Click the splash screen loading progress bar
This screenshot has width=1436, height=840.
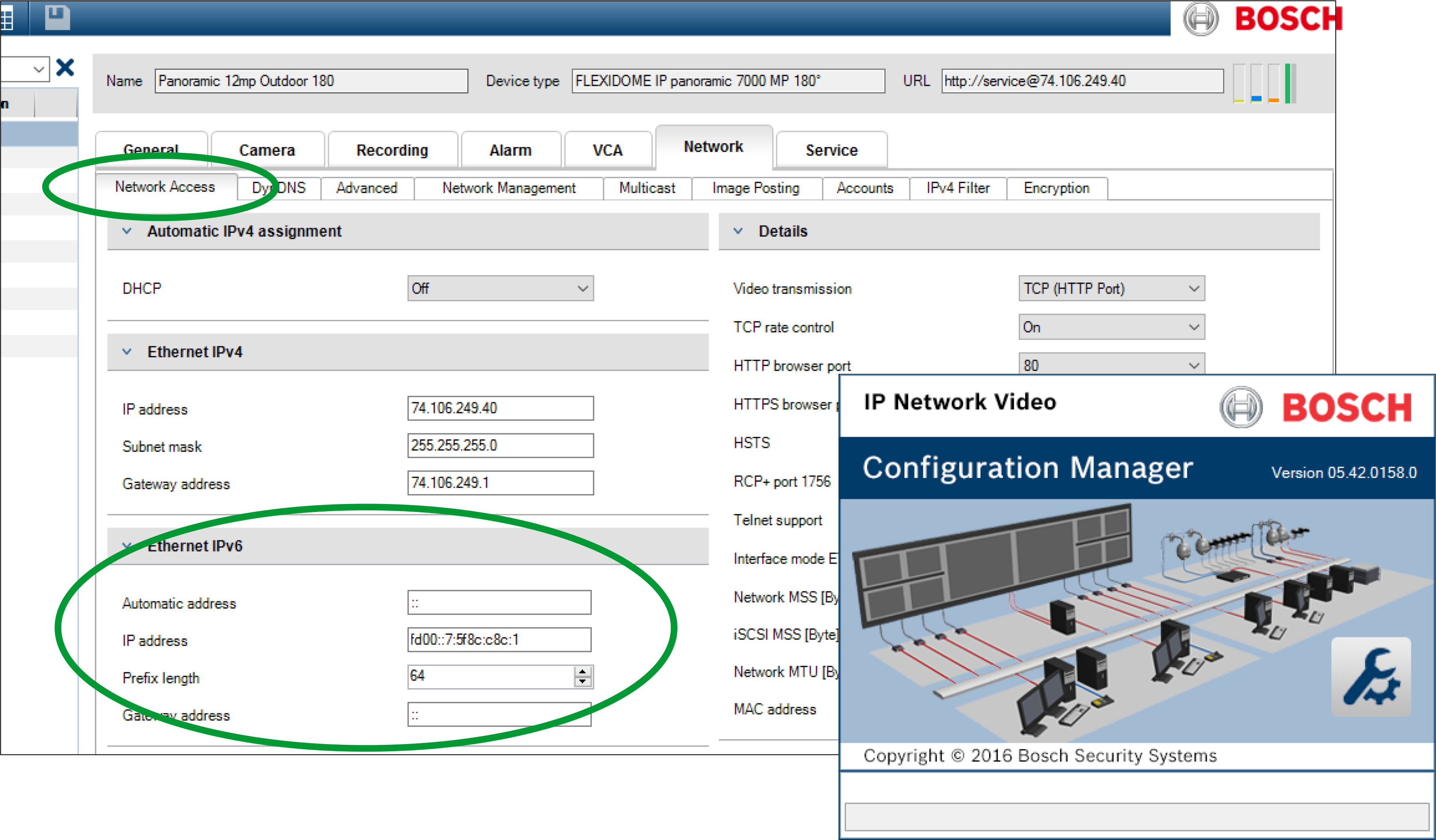(1136, 817)
